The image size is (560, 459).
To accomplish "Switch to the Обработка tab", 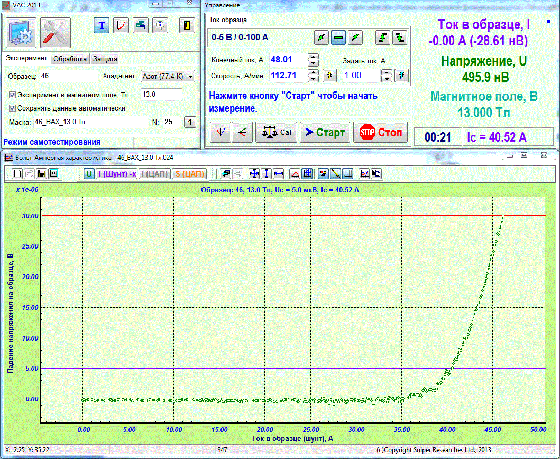I will pos(70,59).
